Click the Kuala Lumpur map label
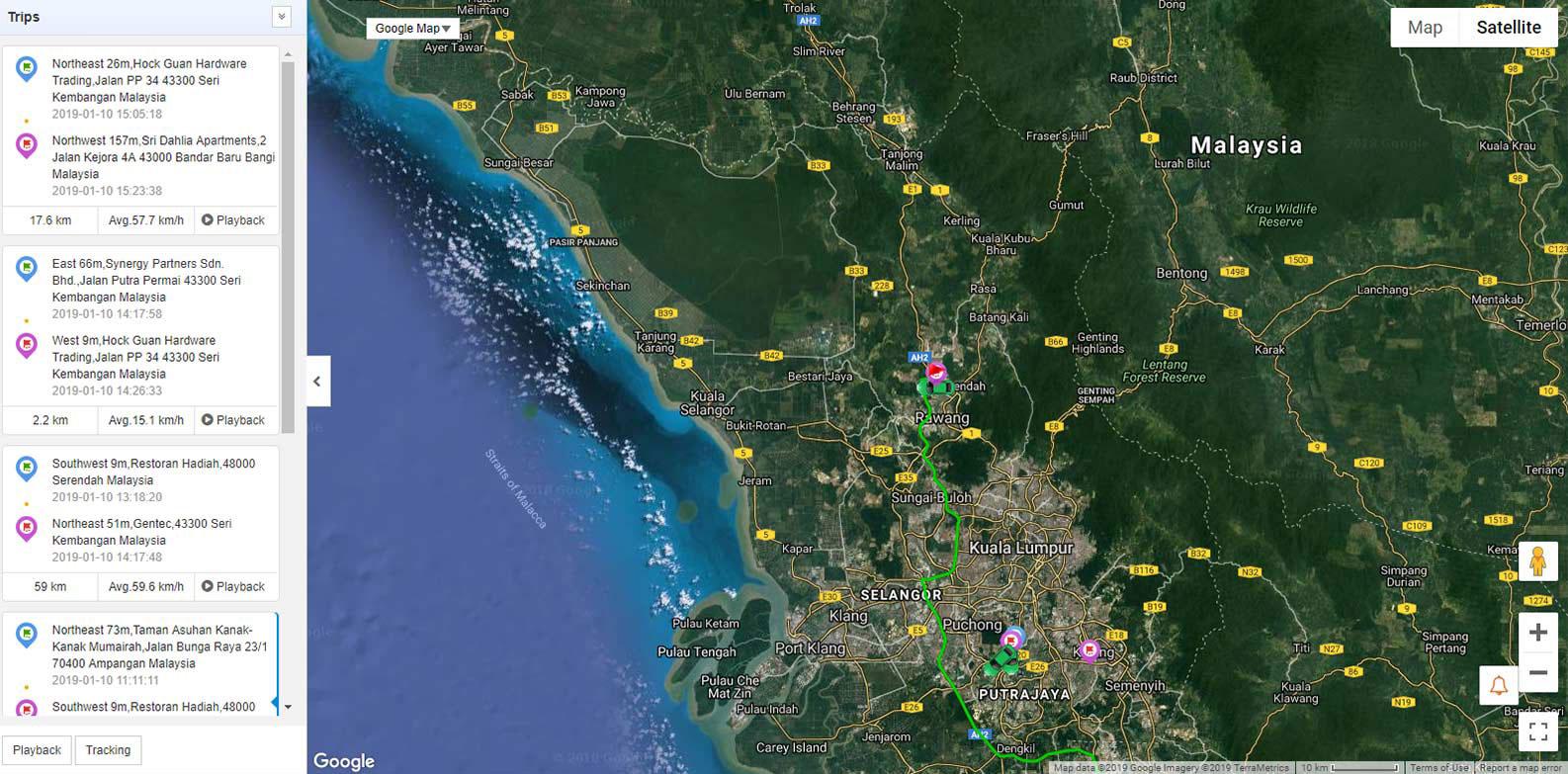The height and width of the screenshot is (774, 1568). pos(1020,548)
